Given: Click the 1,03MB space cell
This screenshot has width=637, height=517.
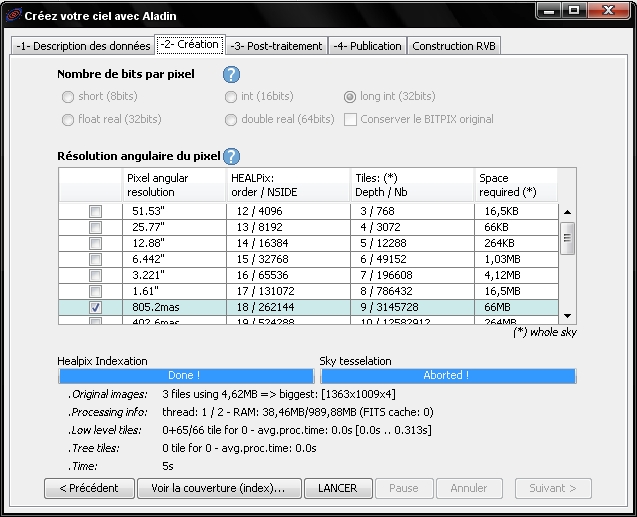Looking at the screenshot, I should click(516, 259).
